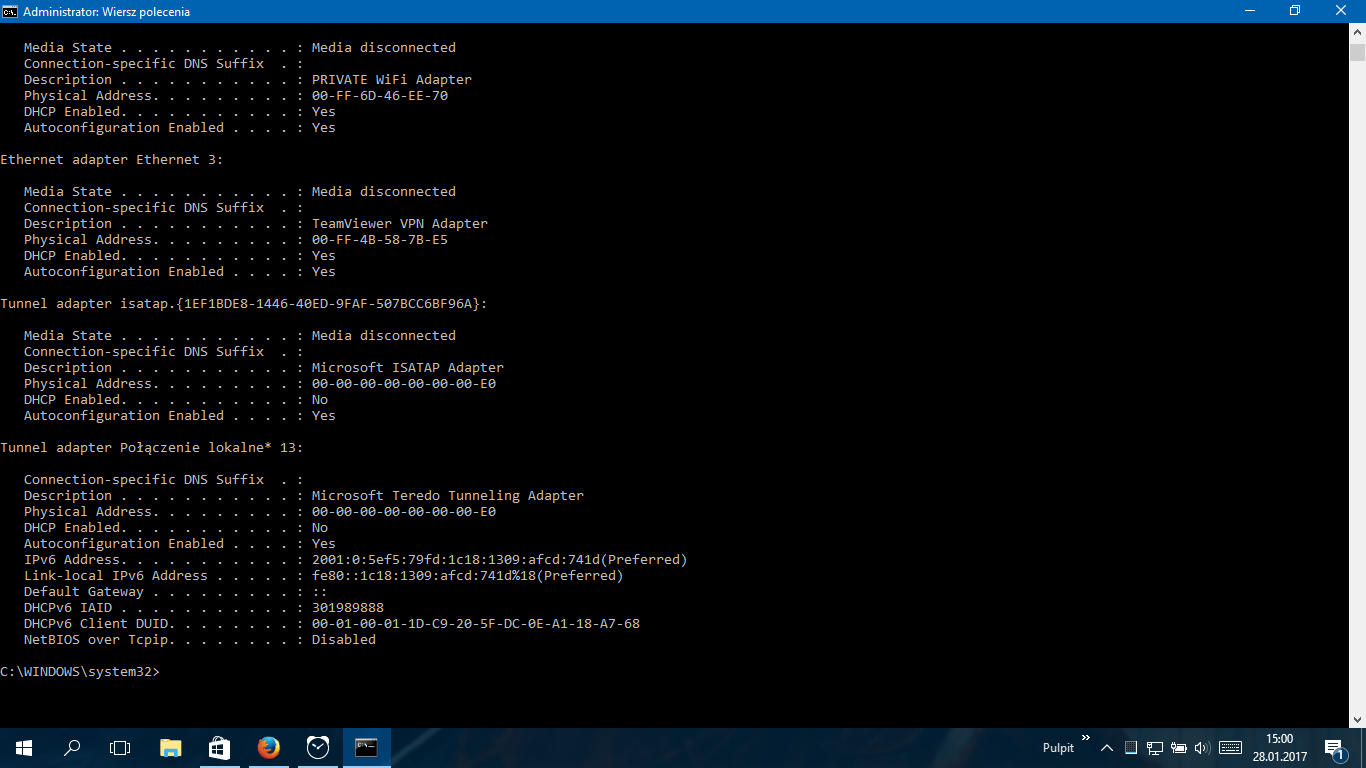This screenshot has height=768, width=1366.
Task: Close the Command Prompt window
Action: coord(1342,11)
